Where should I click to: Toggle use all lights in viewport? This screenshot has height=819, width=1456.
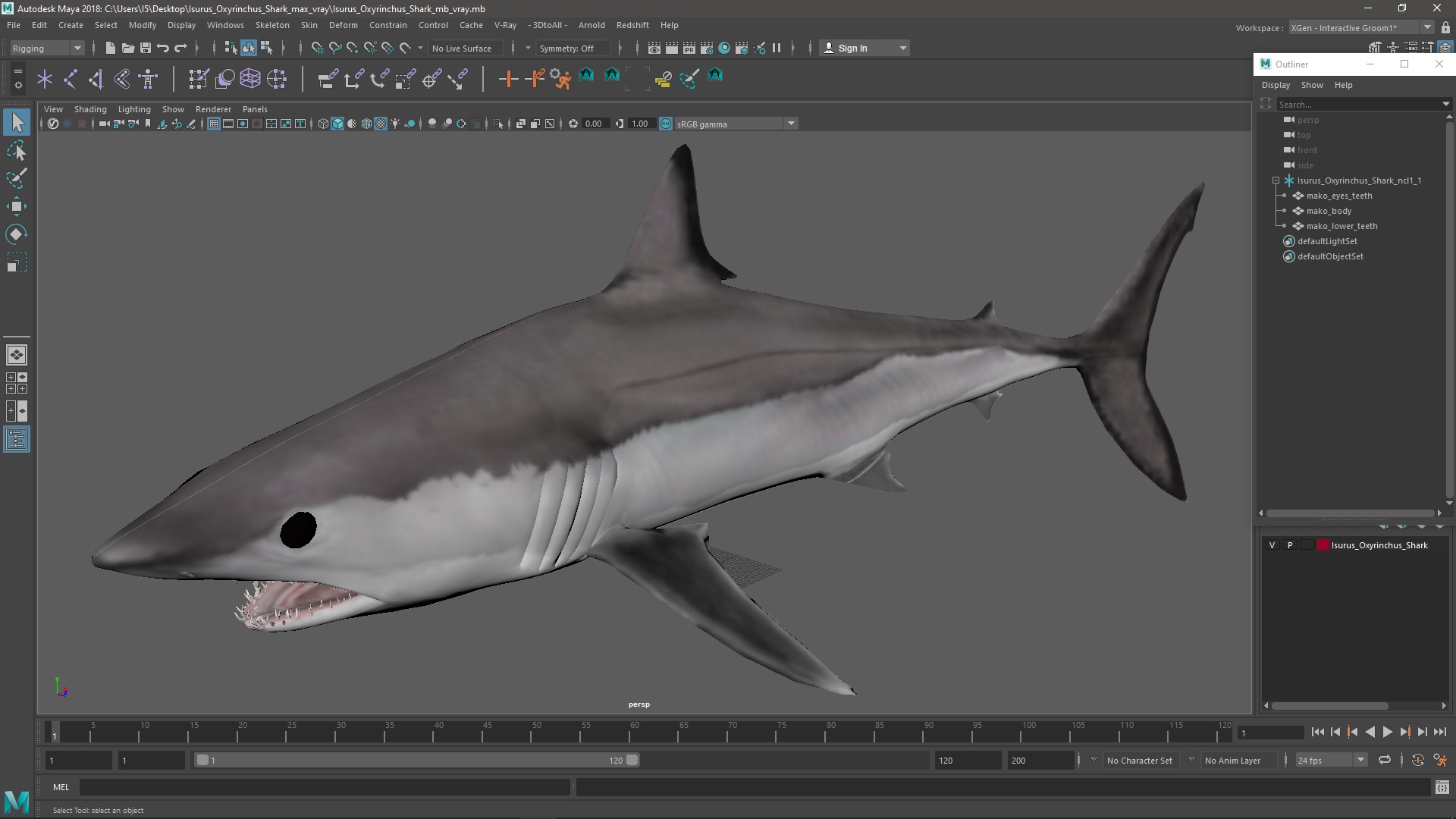click(x=395, y=124)
